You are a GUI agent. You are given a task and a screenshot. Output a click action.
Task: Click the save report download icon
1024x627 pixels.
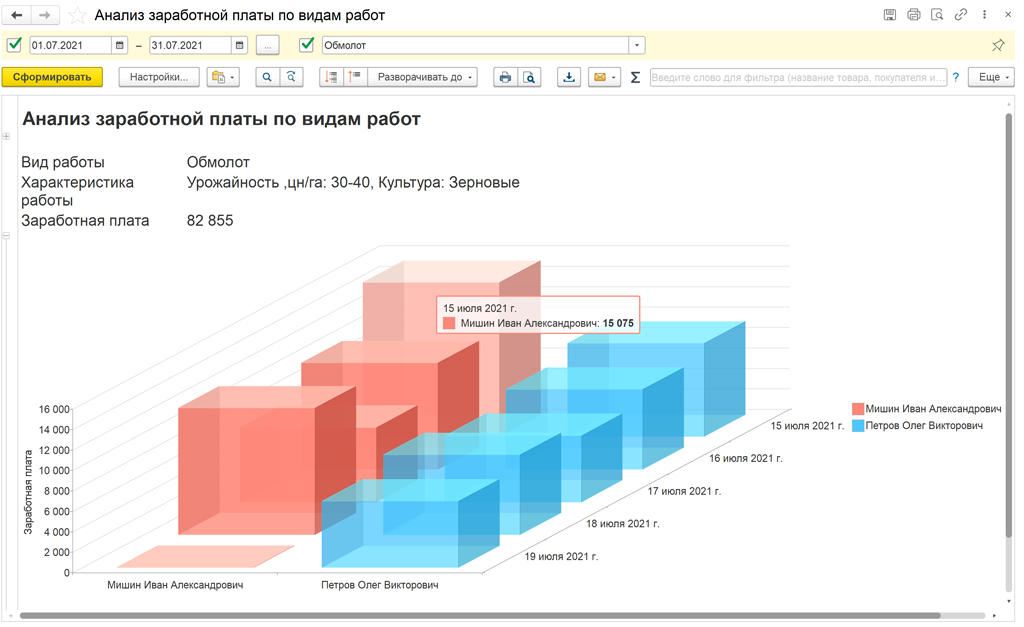tap(568, 77)
